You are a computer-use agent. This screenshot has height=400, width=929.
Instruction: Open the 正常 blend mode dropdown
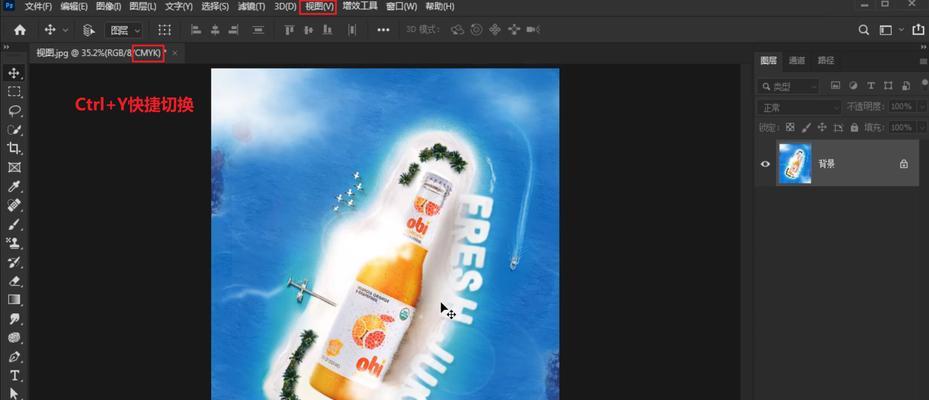[x=800, y=107]
